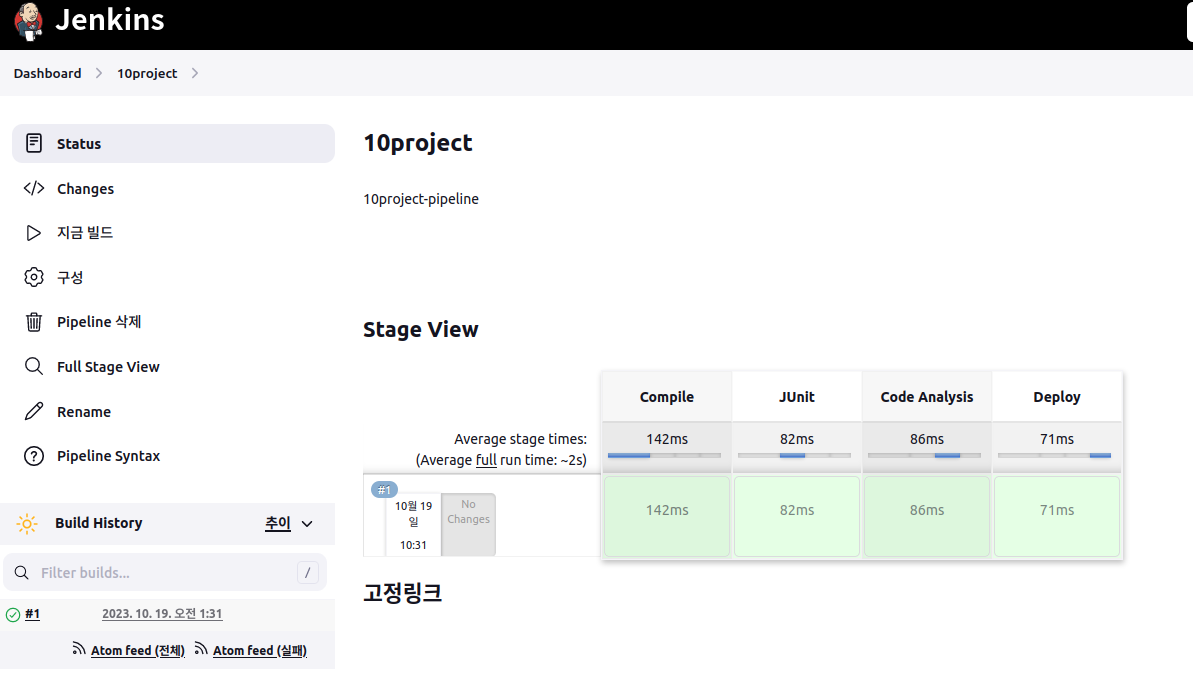This screenshot has width=1193, height=686.
Task: Click the underlined 'full' run time text
Action: [x=486, y=460]
